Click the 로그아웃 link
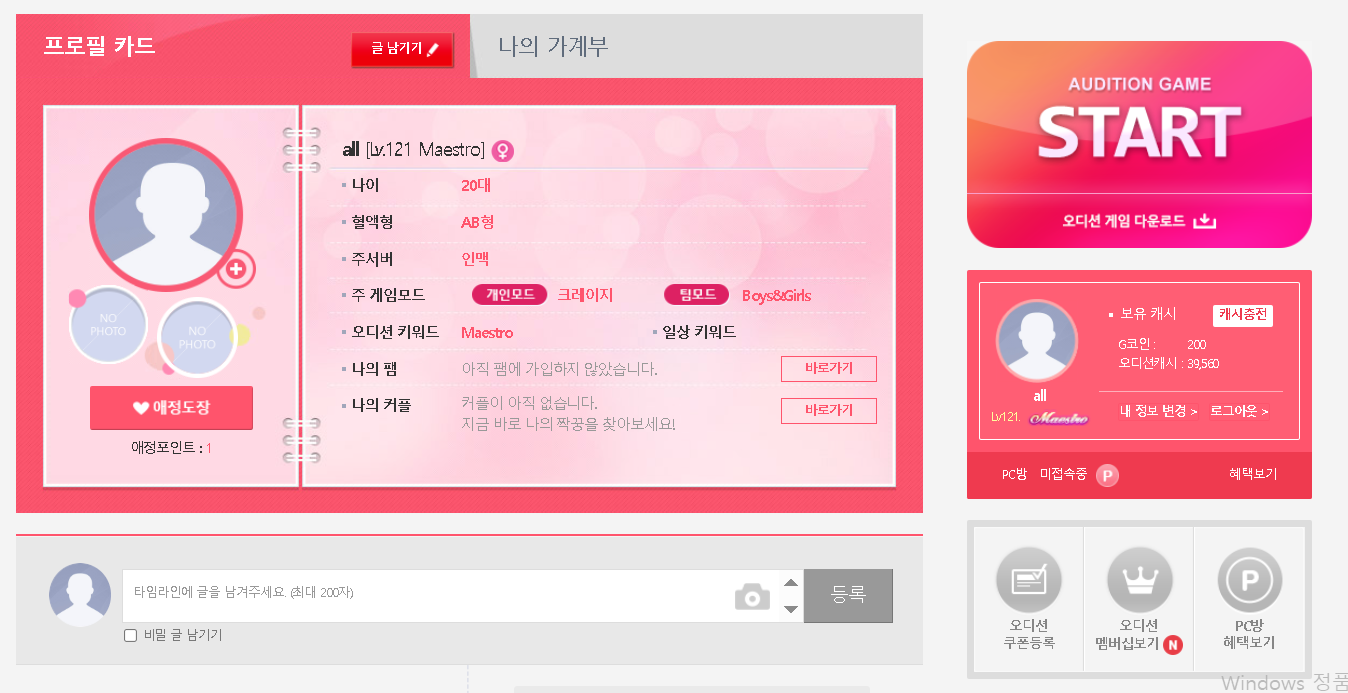Screen dimensions: 1348x693 [1239, 411]
